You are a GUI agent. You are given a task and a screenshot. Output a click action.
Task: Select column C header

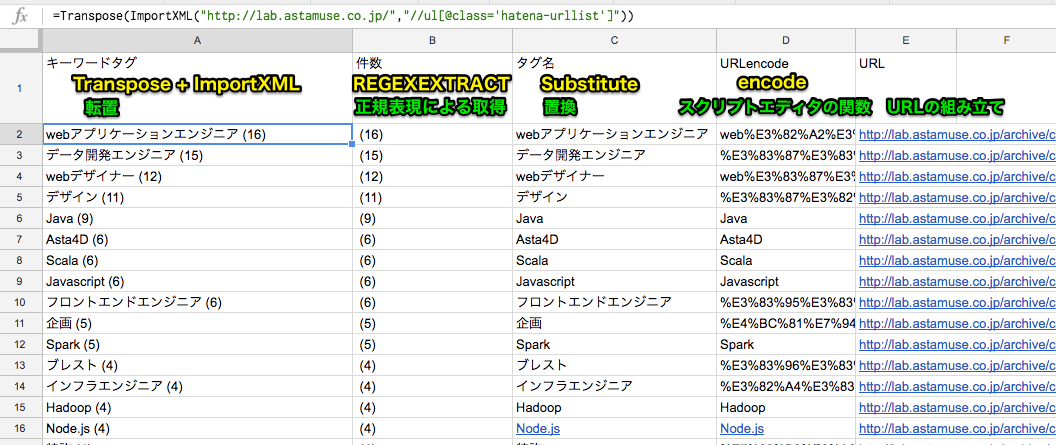[x=614, y=40]
